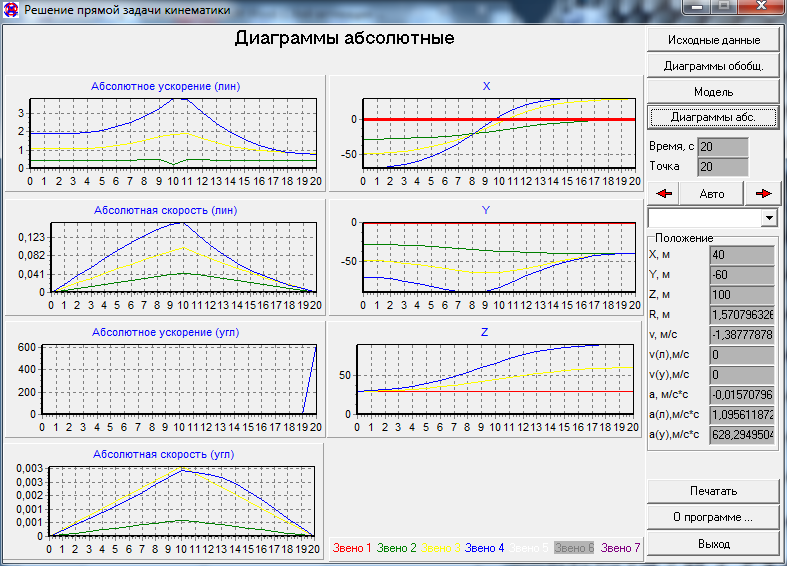Close the window
The width and height of the screenshot is (787, 566).
(x=761, y=7)
